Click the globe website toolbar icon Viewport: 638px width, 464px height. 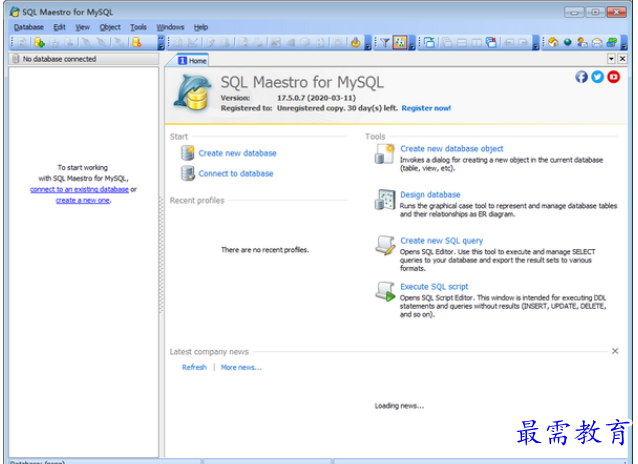(568, 42)
